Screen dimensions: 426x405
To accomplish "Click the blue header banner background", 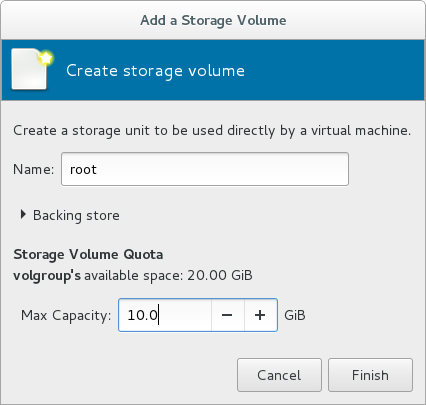I will pyautogui.click(x=333, y=70).
